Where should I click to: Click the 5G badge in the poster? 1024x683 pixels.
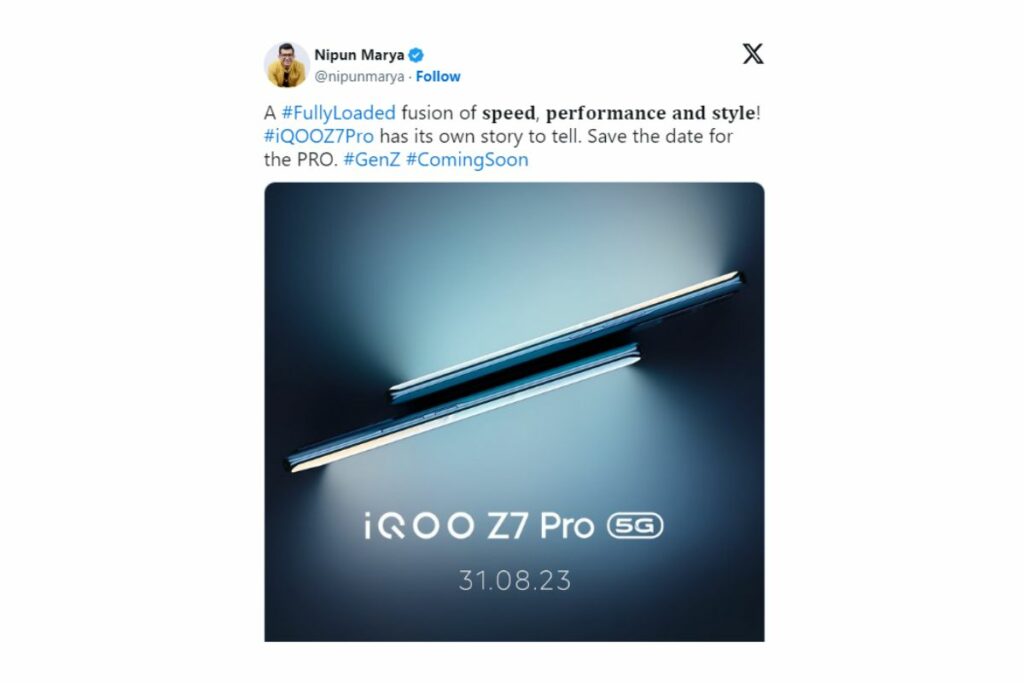pos(635,526)
